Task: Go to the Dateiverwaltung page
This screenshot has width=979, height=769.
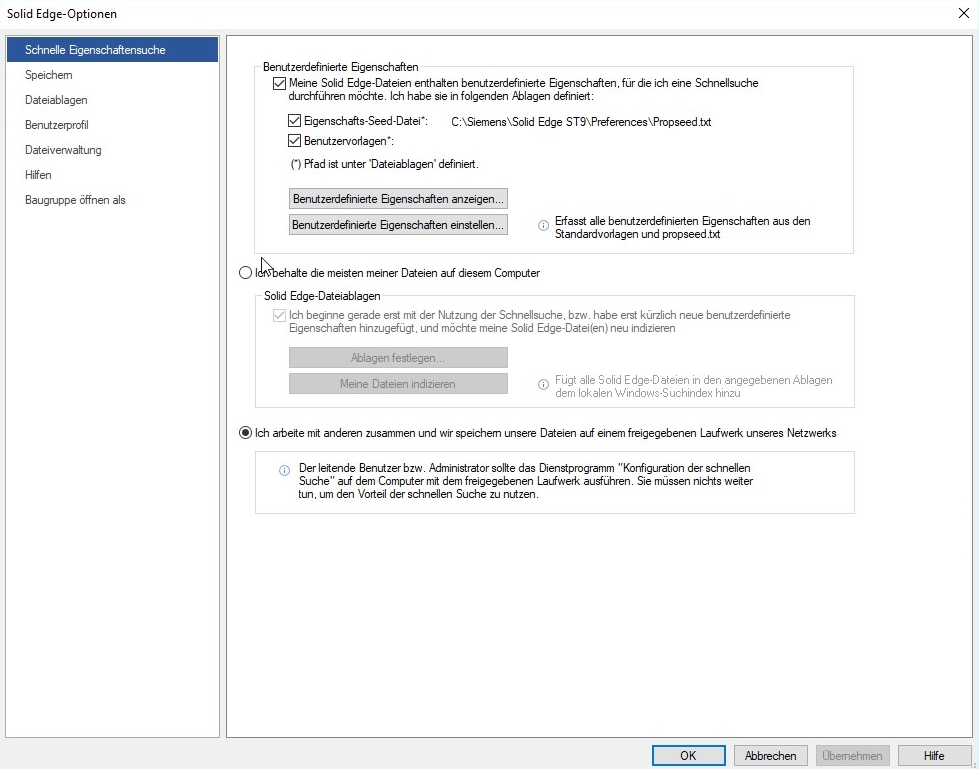Action: click(63, 150)
